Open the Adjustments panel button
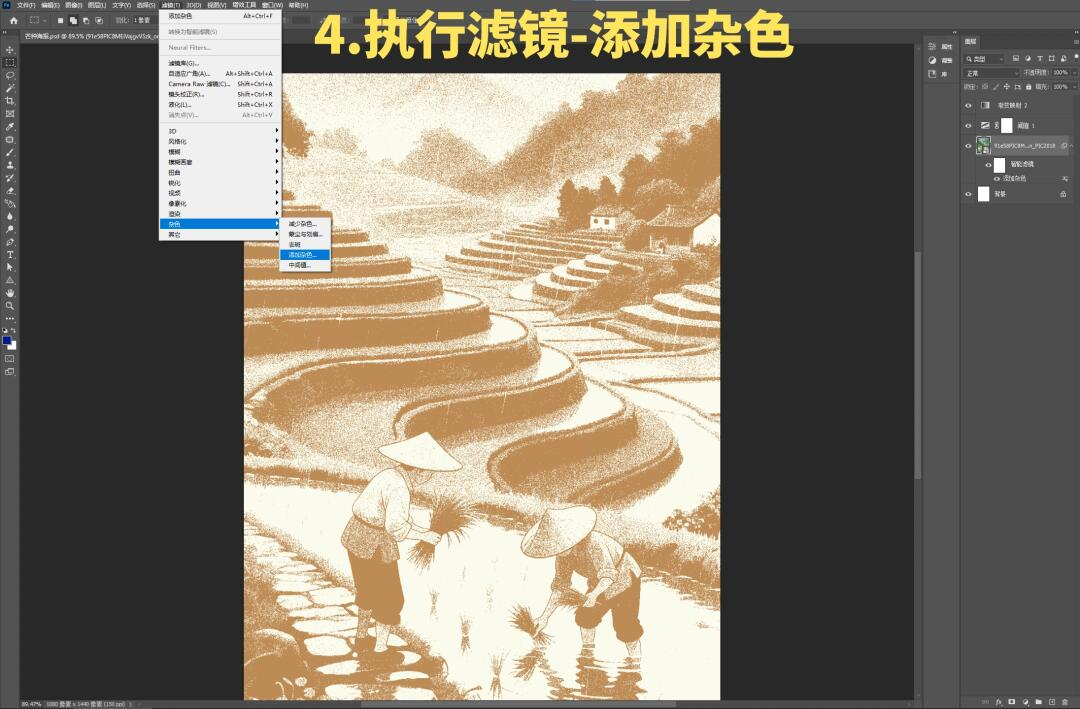Image resolution: width=1080 pixels, height=709 pixels. point(940,61)
